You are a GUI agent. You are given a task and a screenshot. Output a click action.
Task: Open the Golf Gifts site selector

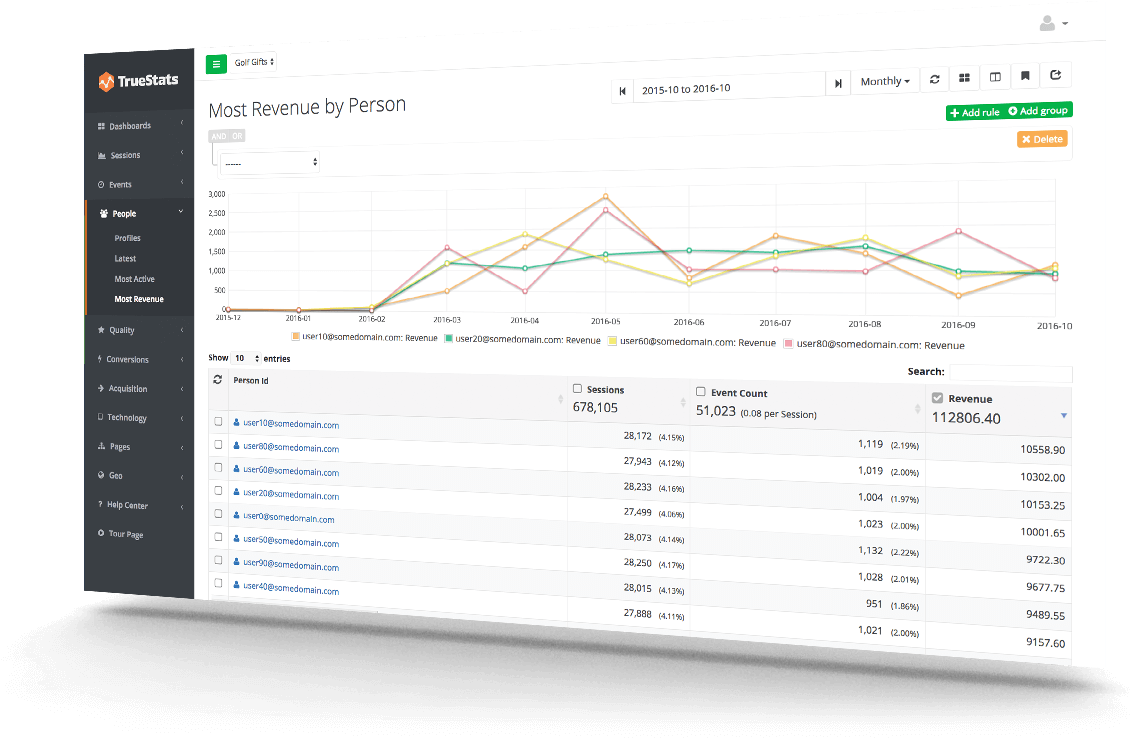coord(254,62)
